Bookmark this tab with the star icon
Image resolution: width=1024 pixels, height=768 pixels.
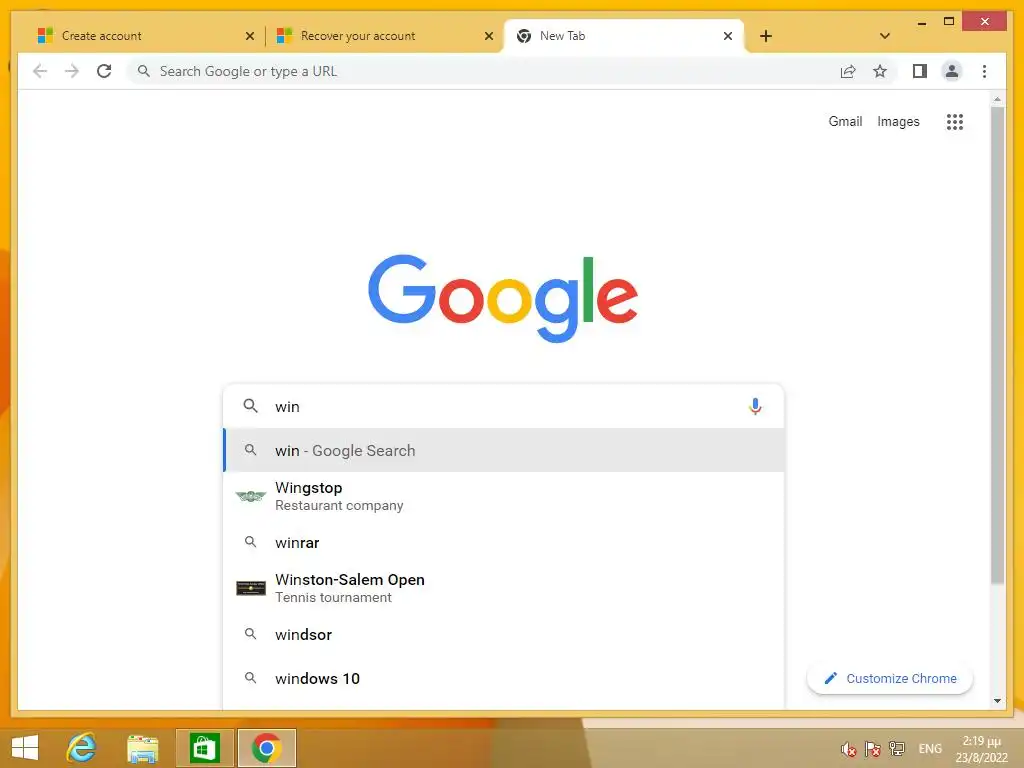(880, 71)
